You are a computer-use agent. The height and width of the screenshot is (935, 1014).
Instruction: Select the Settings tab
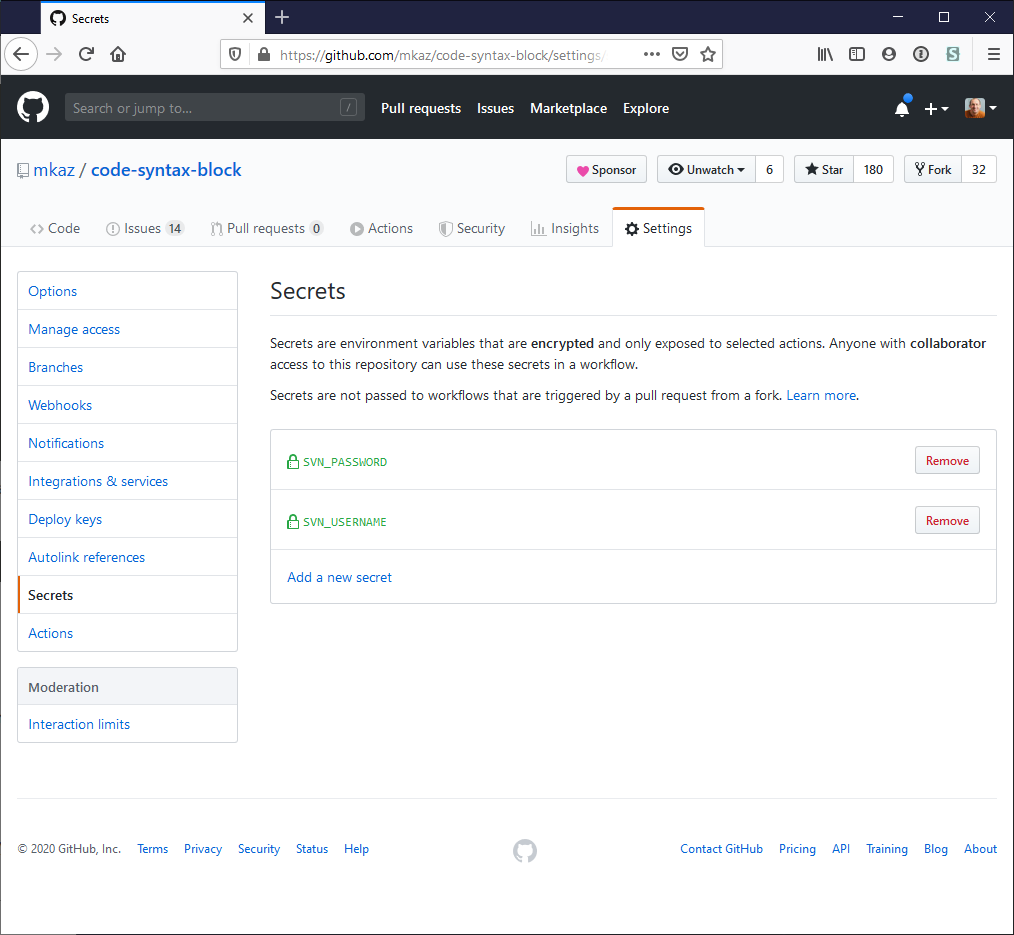pos(658,228)
